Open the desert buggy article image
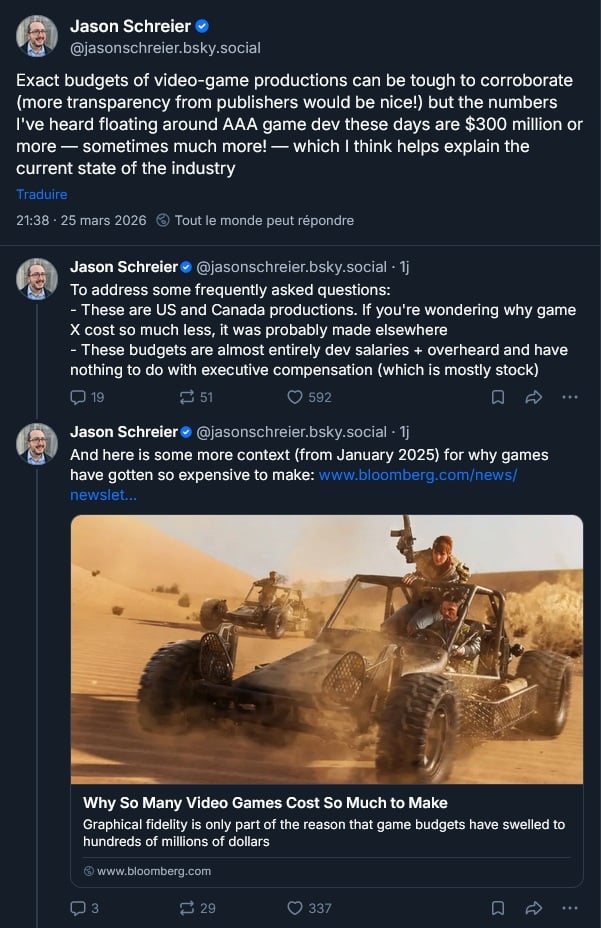 (x=326, y=649)
